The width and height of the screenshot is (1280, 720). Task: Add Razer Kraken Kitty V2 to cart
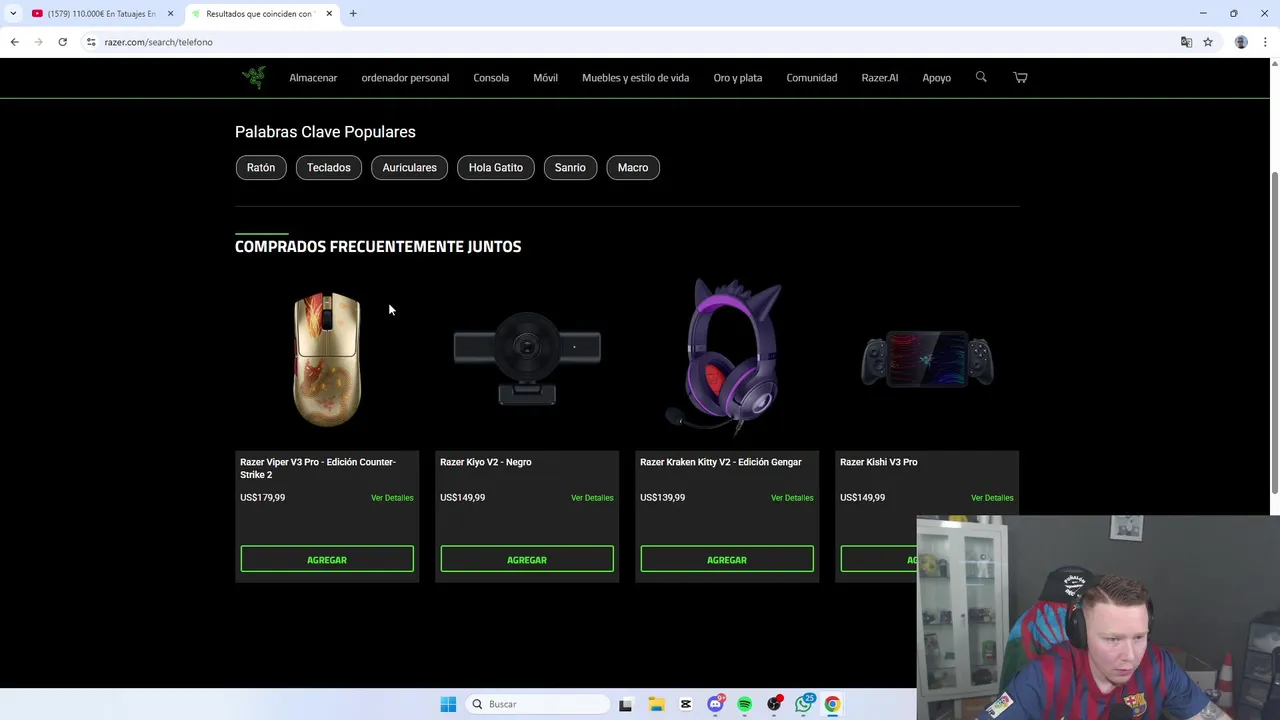[x=727, y=559]
